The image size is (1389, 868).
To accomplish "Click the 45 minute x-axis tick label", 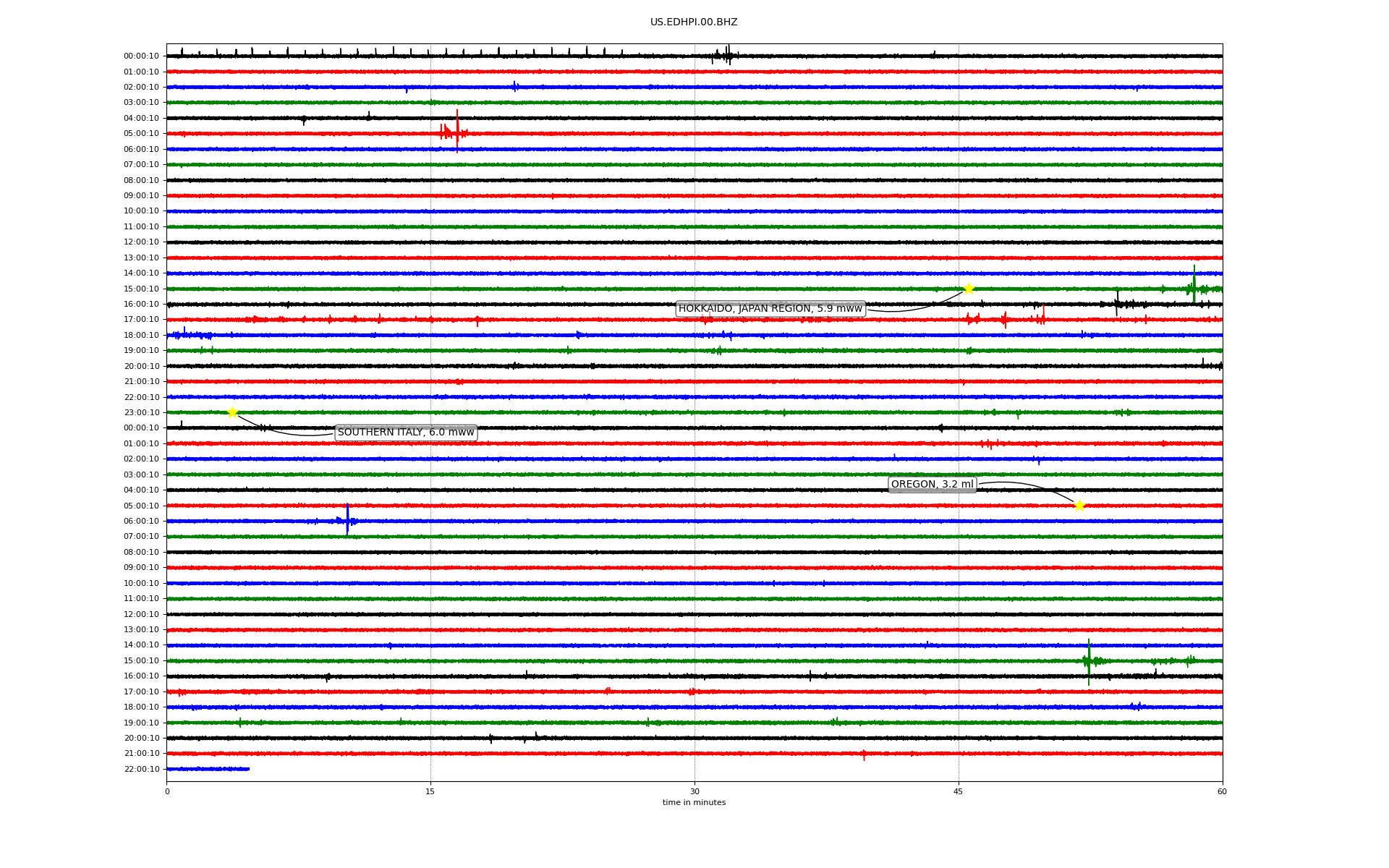I will pos(959,791).
